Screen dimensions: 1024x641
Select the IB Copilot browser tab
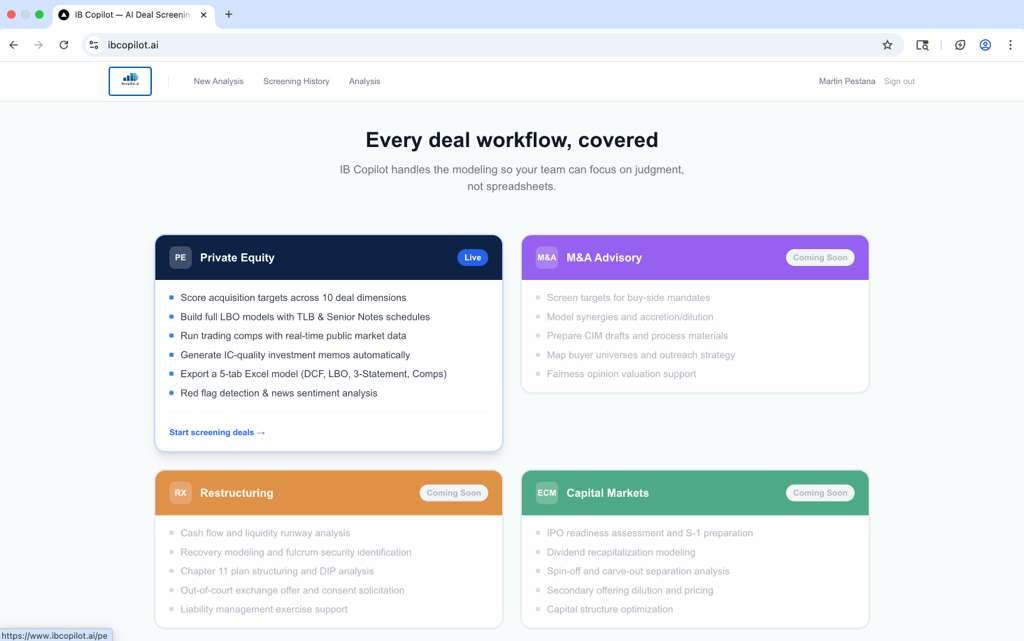(x=133, y=14)
